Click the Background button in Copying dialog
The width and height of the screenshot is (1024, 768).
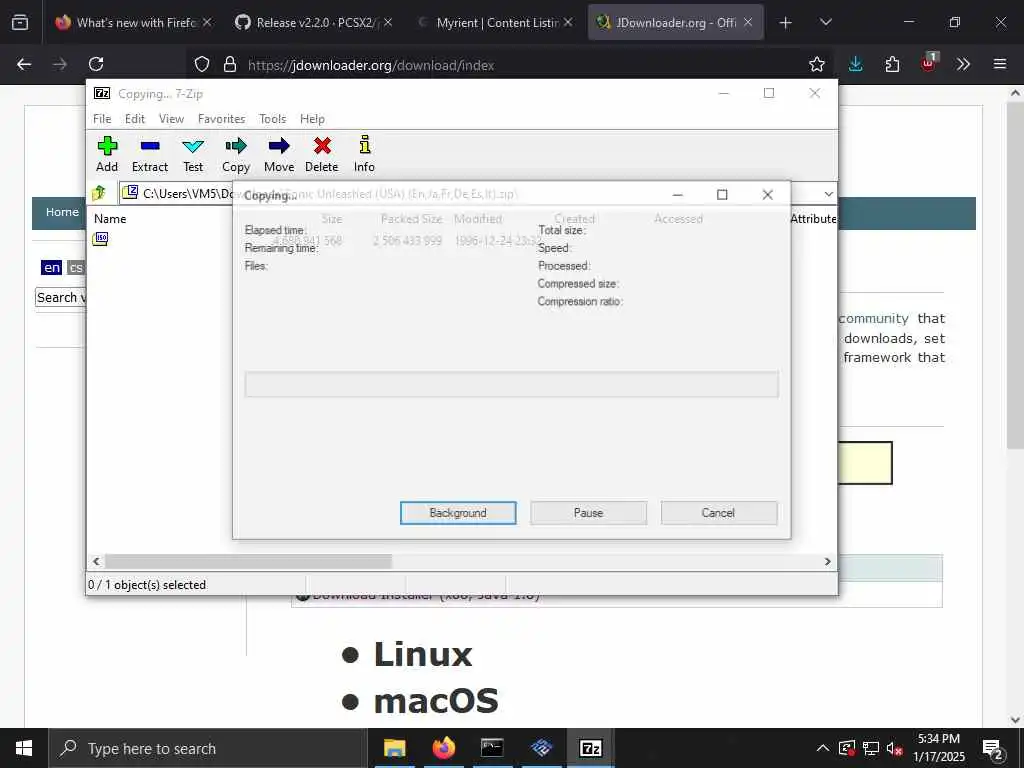(458, 513)
